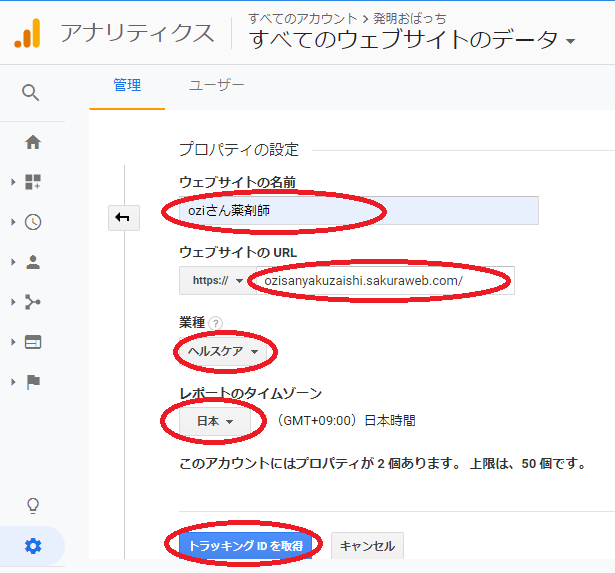Open the 日本 time zone dropdown
The width and height of the screenshot is (615, 573).
point(214,421)
